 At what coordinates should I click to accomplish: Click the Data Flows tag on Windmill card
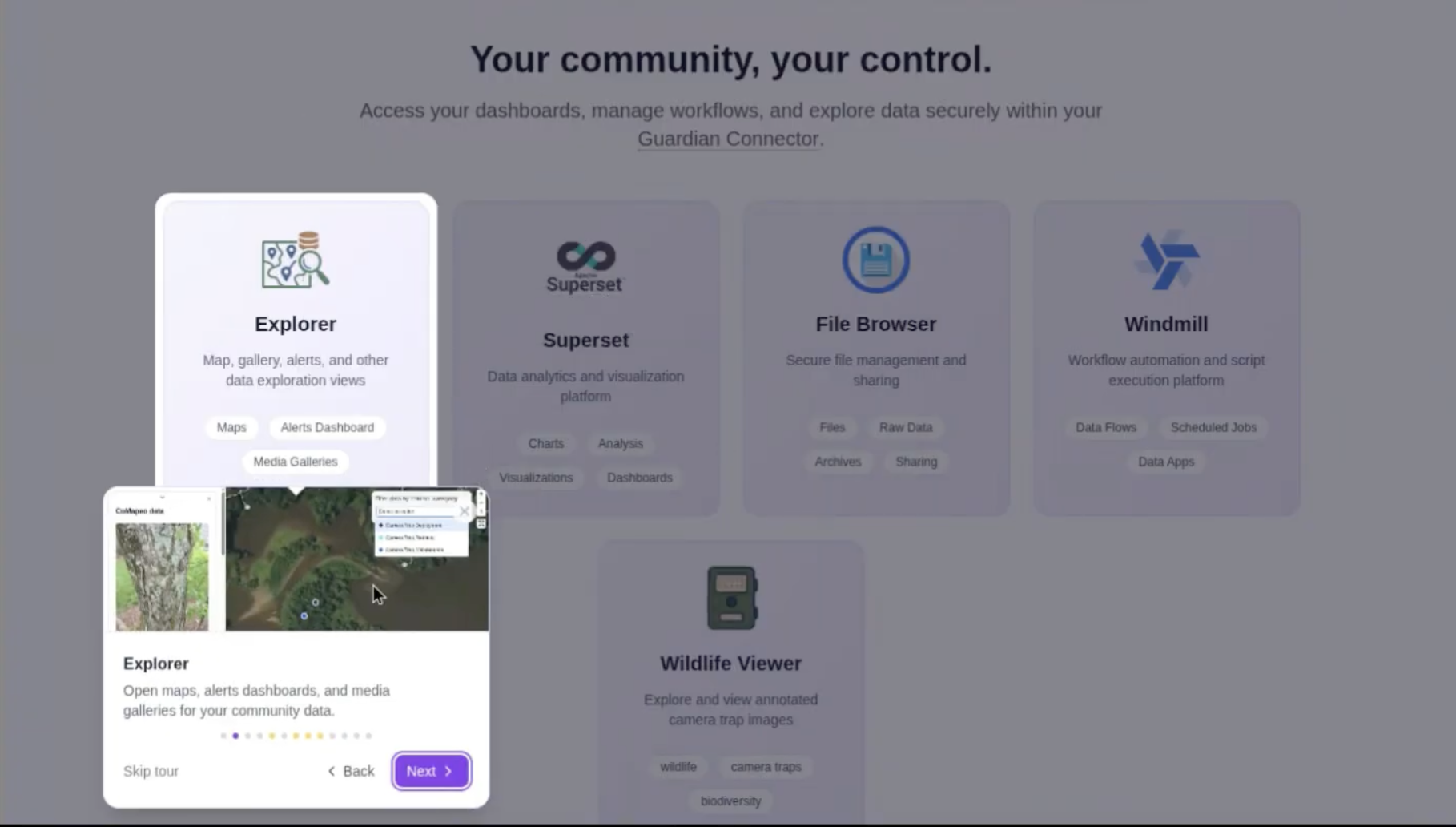click(x=1106, y=427)
